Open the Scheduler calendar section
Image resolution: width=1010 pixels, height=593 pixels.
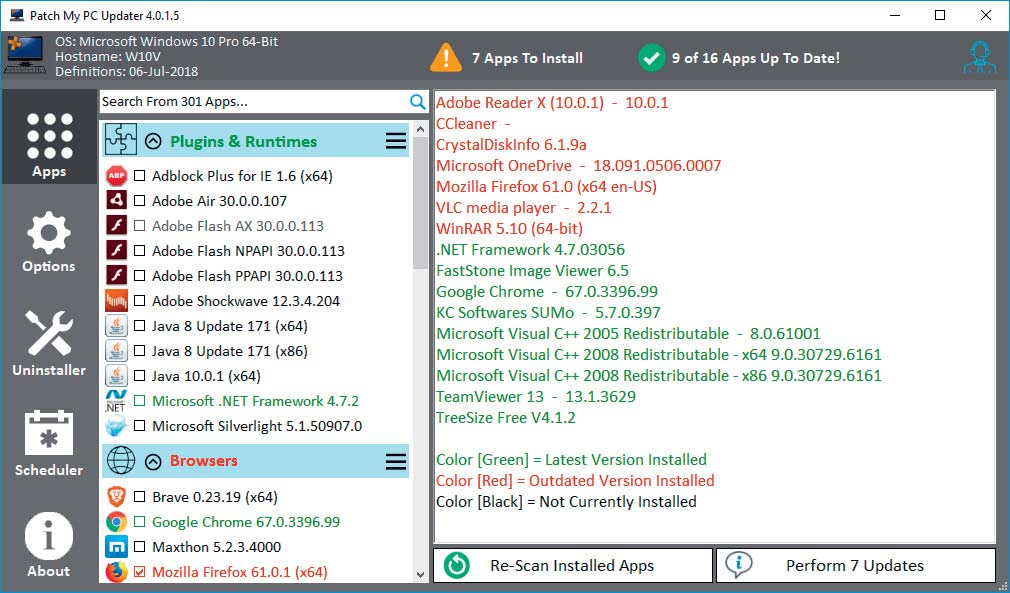[x=49, y=443]
